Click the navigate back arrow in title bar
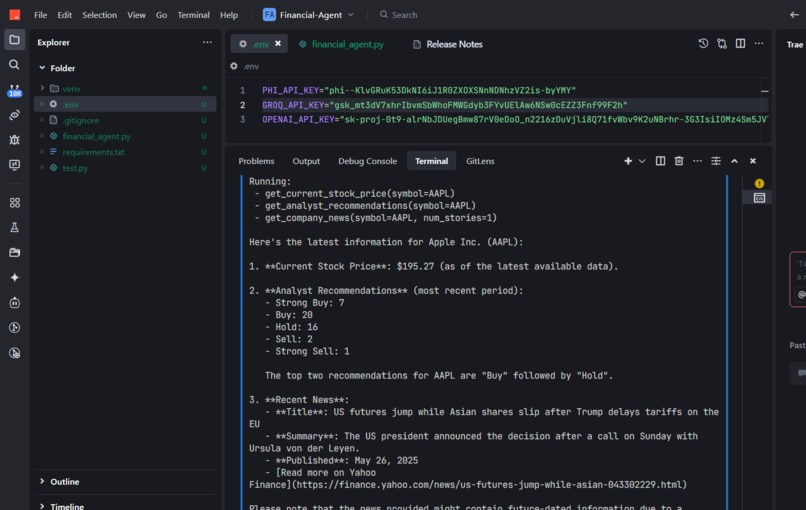This screenshot has height=510, width=806. [x=794, y=15]
